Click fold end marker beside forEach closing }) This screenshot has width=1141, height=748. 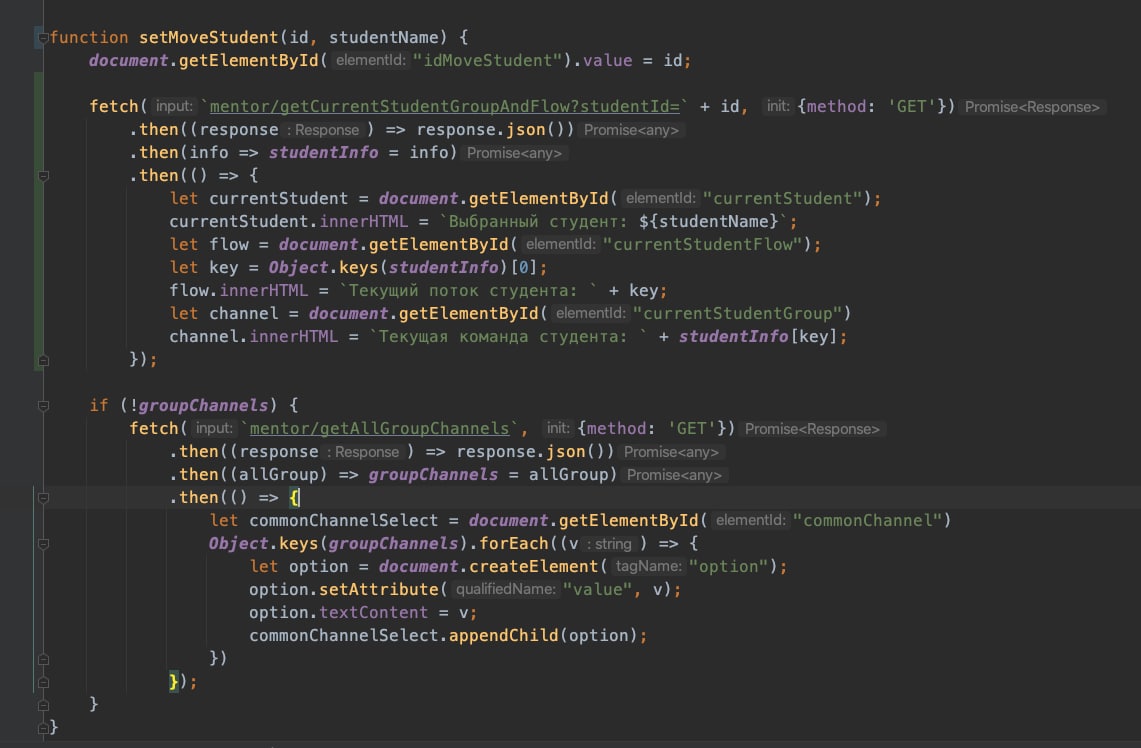point(43,659)
